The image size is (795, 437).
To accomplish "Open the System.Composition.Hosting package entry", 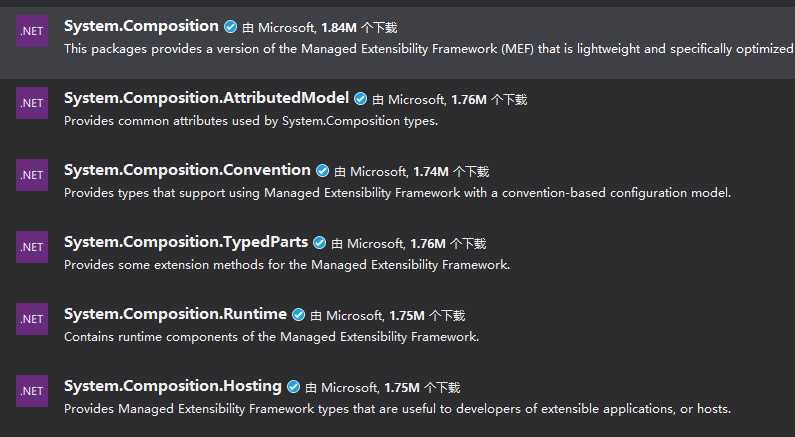I will (172, 386).
